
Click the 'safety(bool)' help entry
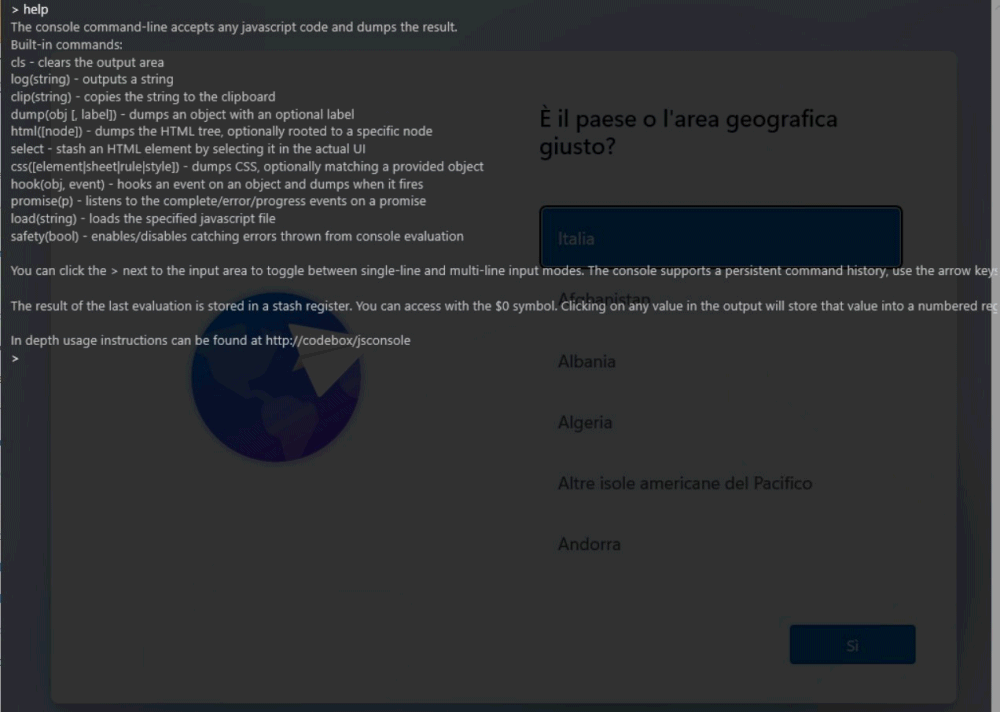pos(236,236)
